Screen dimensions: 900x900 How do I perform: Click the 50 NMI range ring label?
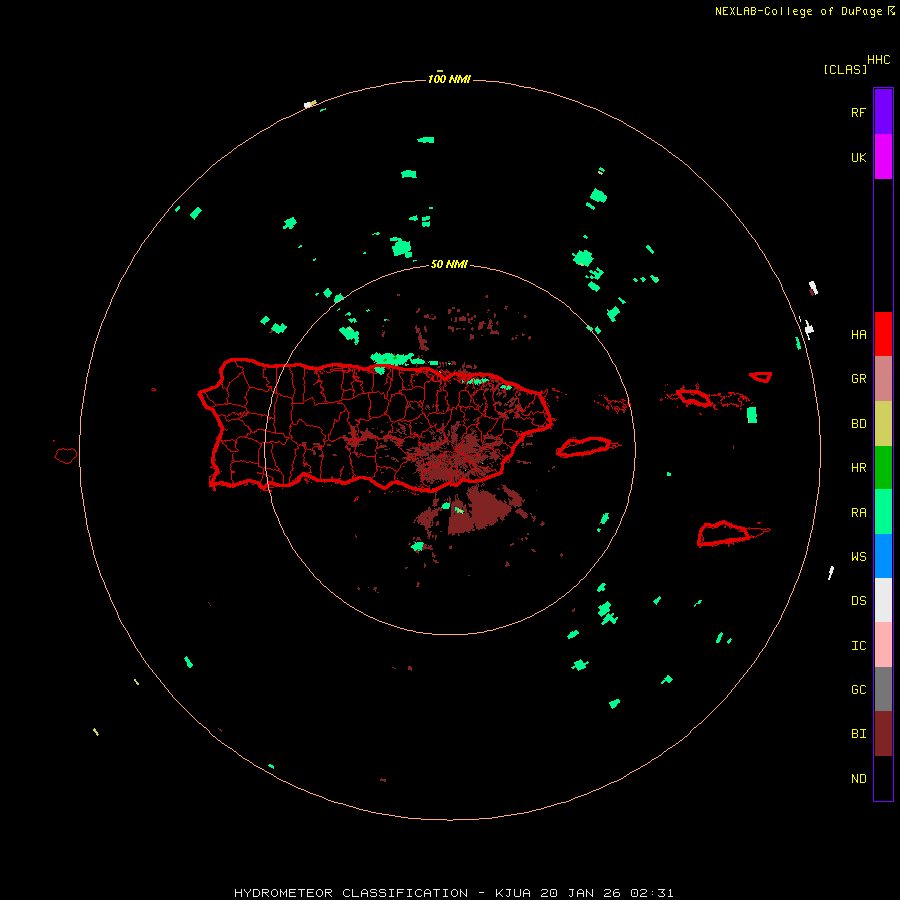(x=449, y=264)
